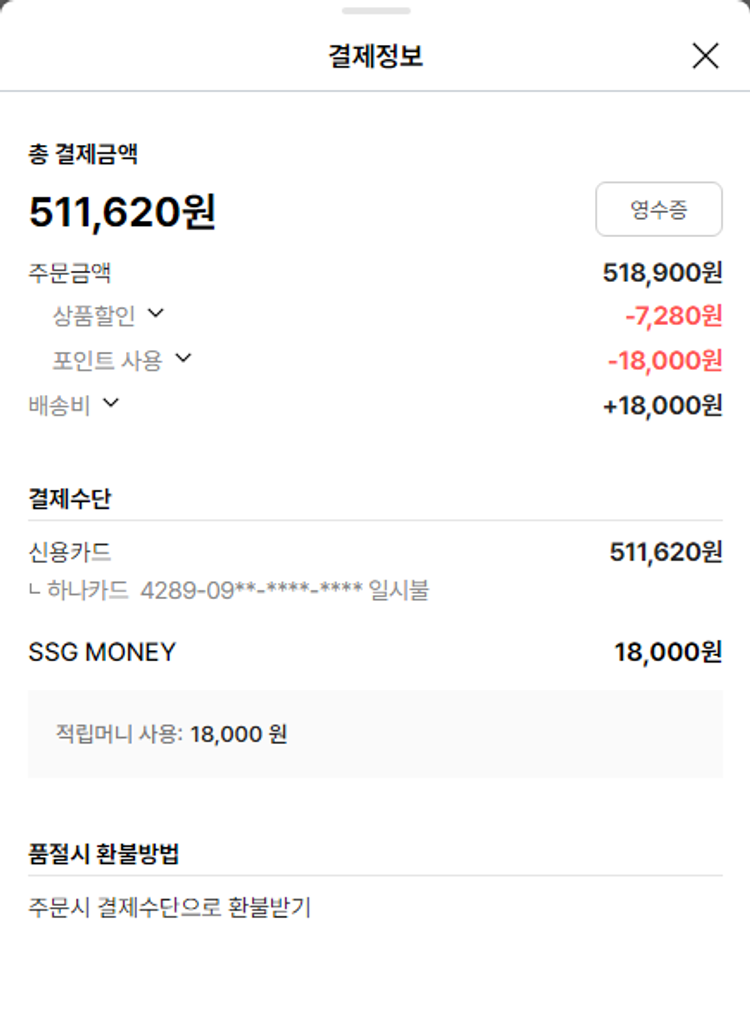
Task: Click the red -7,280원 discount amount
Action: coord(673,316)
